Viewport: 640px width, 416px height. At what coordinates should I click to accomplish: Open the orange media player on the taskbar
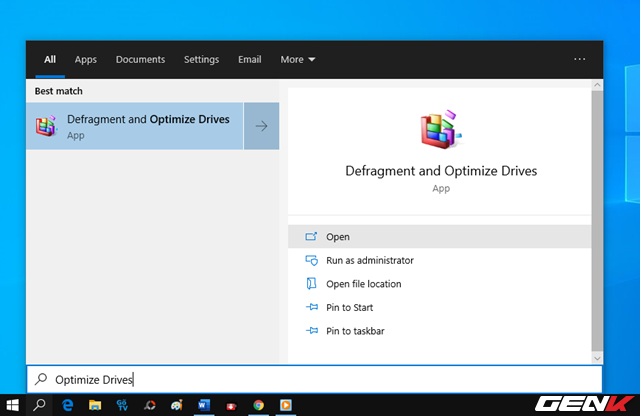pos(286,405)
